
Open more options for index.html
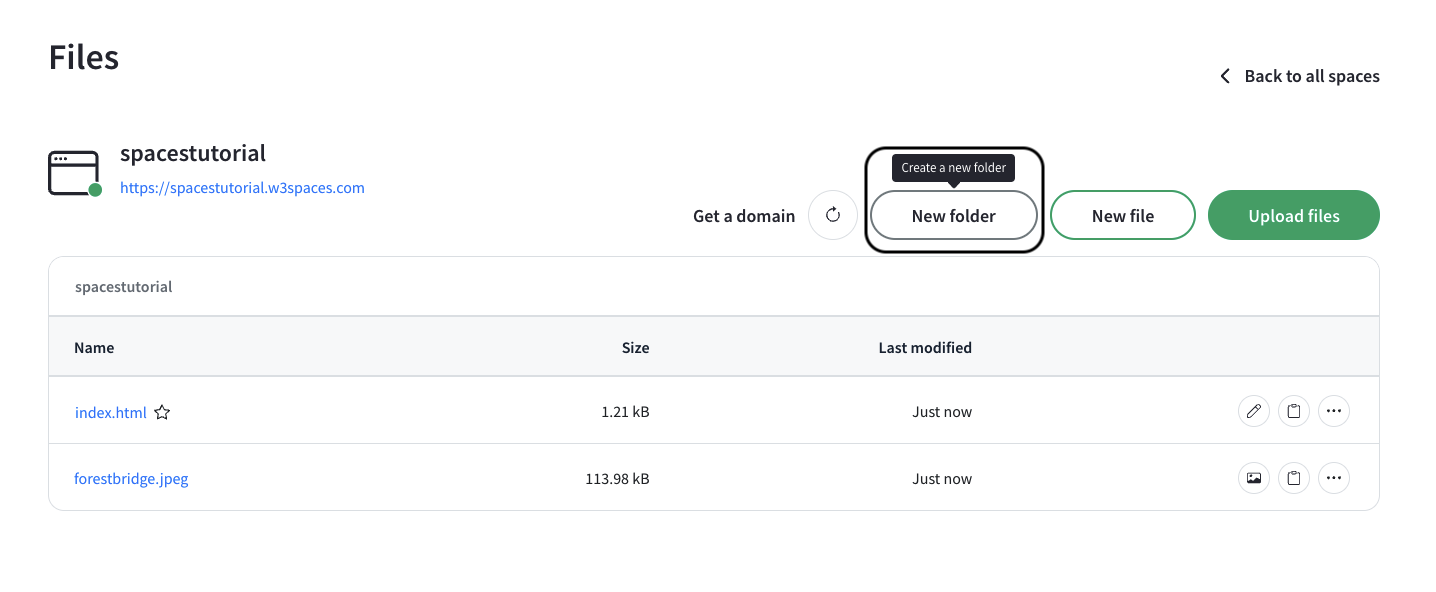point(1334,411)
